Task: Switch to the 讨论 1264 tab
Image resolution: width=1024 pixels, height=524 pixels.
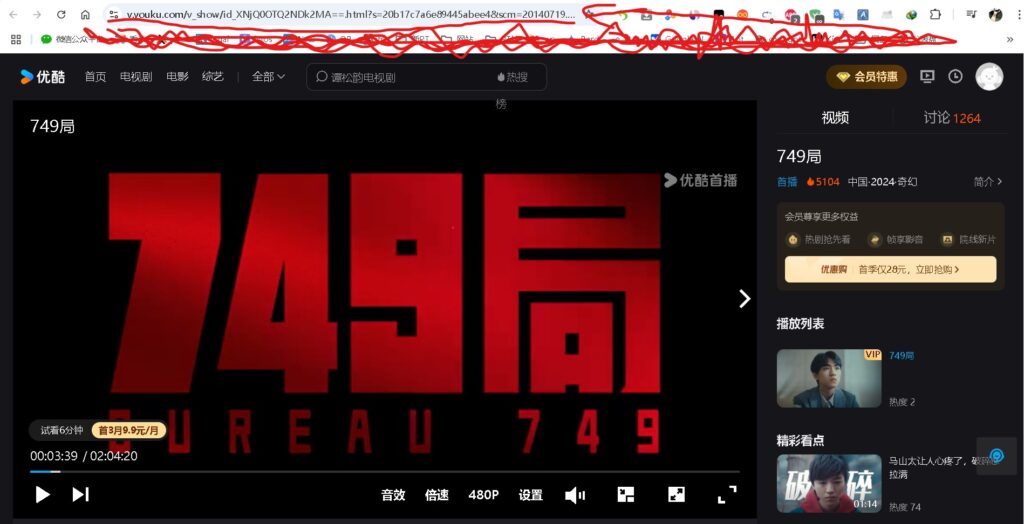Action: pyautogui.click(x=952, y=118)
